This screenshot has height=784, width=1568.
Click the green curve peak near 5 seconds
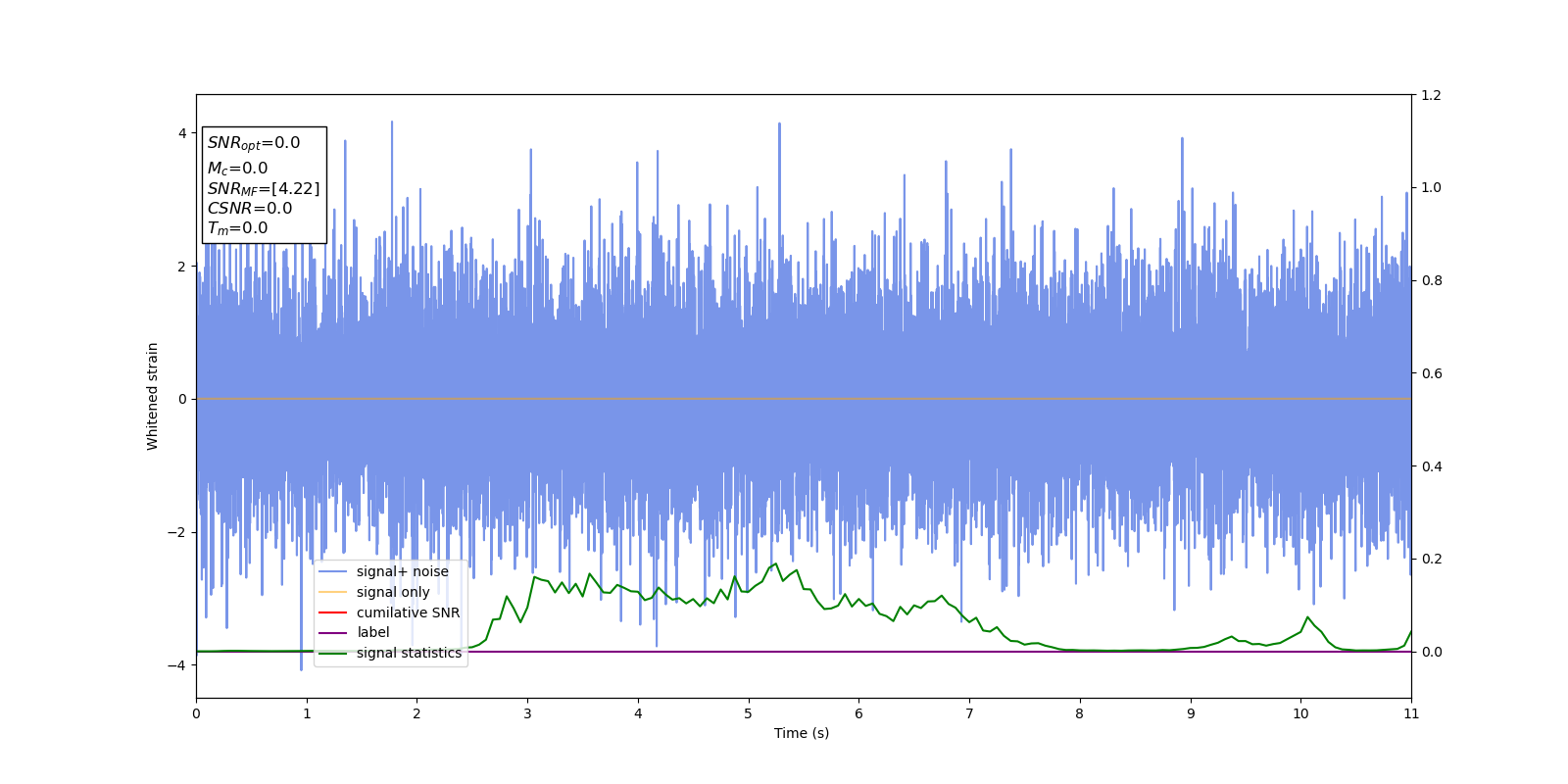776,563
